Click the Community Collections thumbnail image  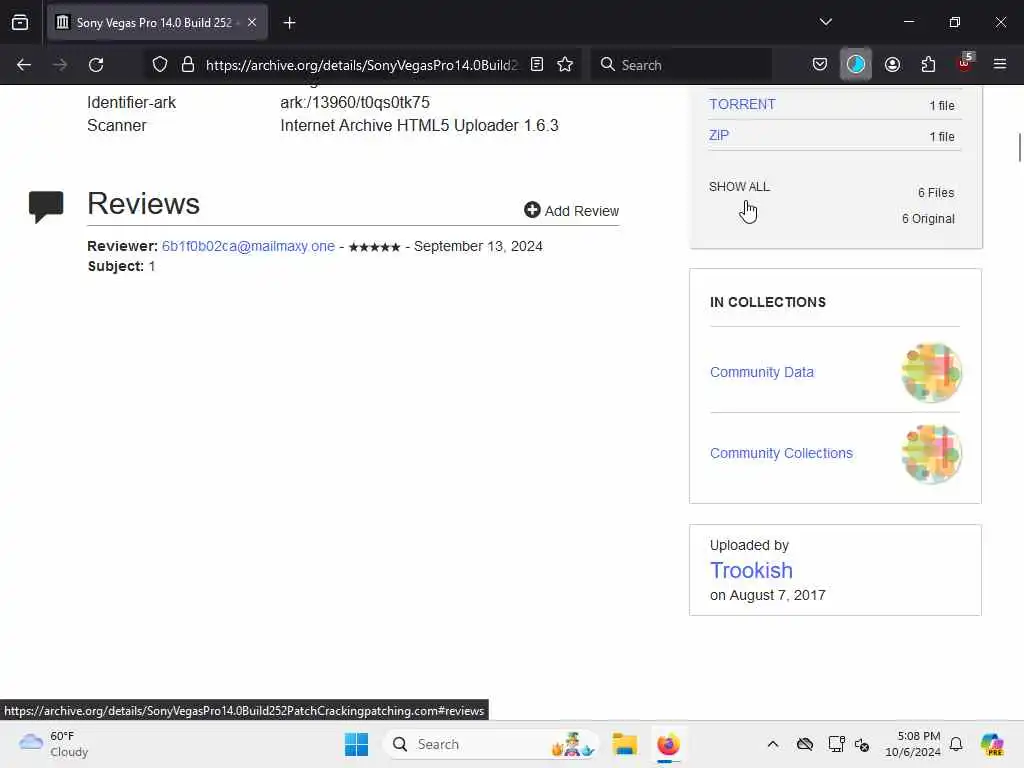click(x=931, y=453)
